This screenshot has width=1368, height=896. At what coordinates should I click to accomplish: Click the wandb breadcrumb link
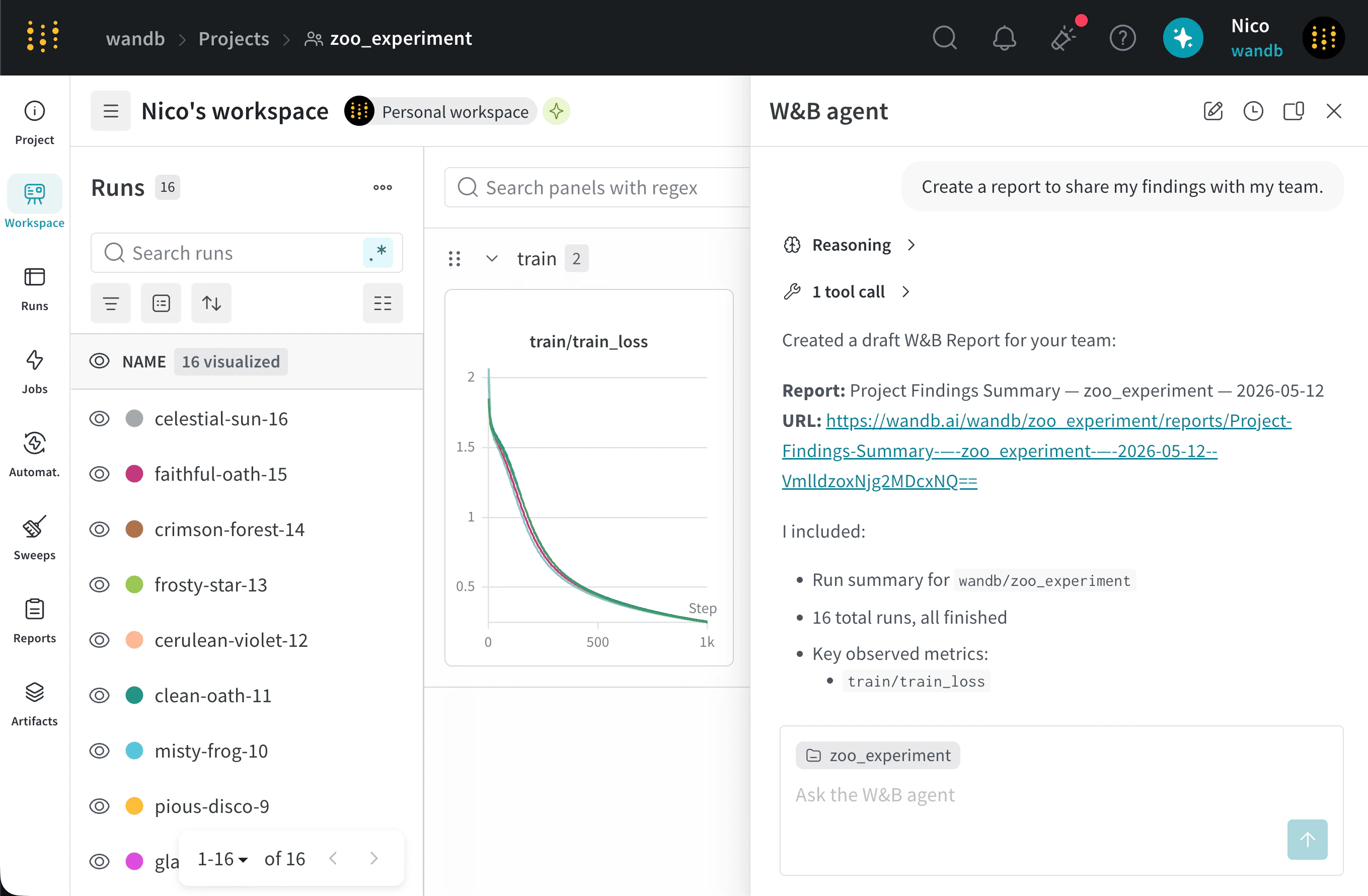pyautogui.click(x=136, y=38)
